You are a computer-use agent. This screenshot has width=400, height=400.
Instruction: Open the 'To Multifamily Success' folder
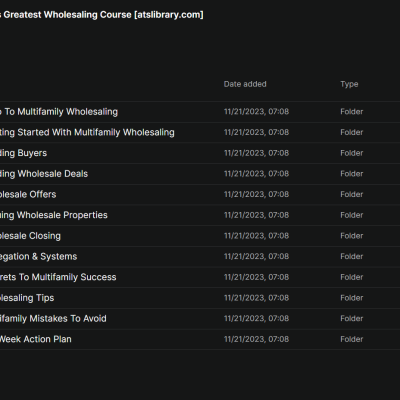[x=58, y=277]
